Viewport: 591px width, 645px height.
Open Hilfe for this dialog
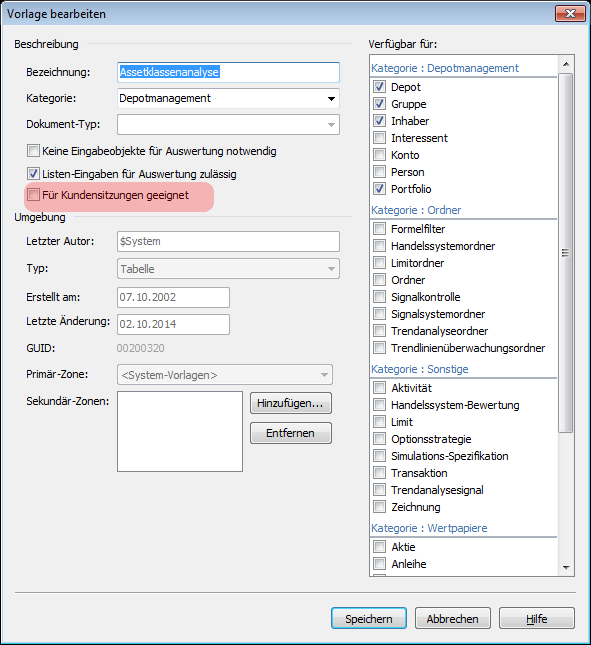(x=536, y=618)
